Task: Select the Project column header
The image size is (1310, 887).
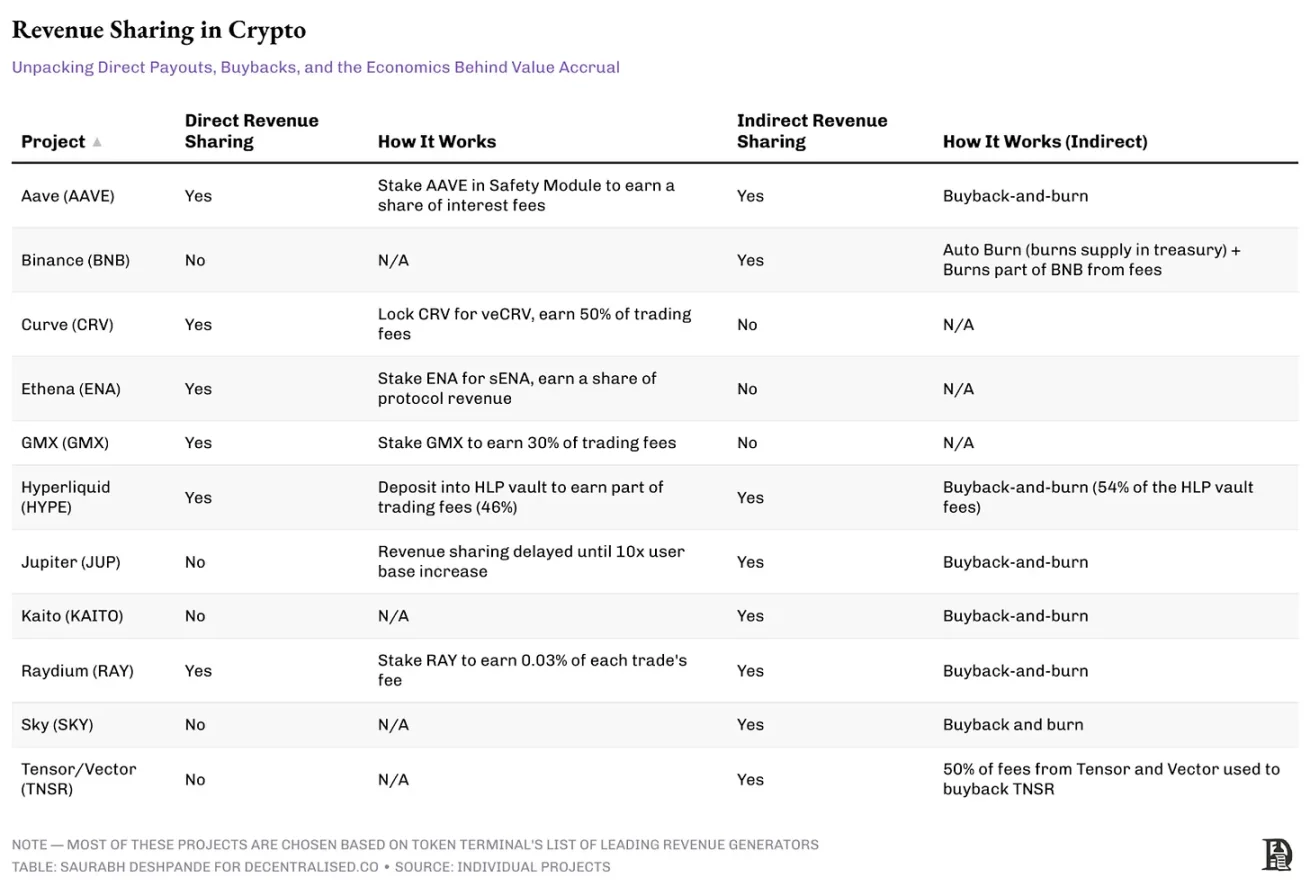Action: point(53,142)
